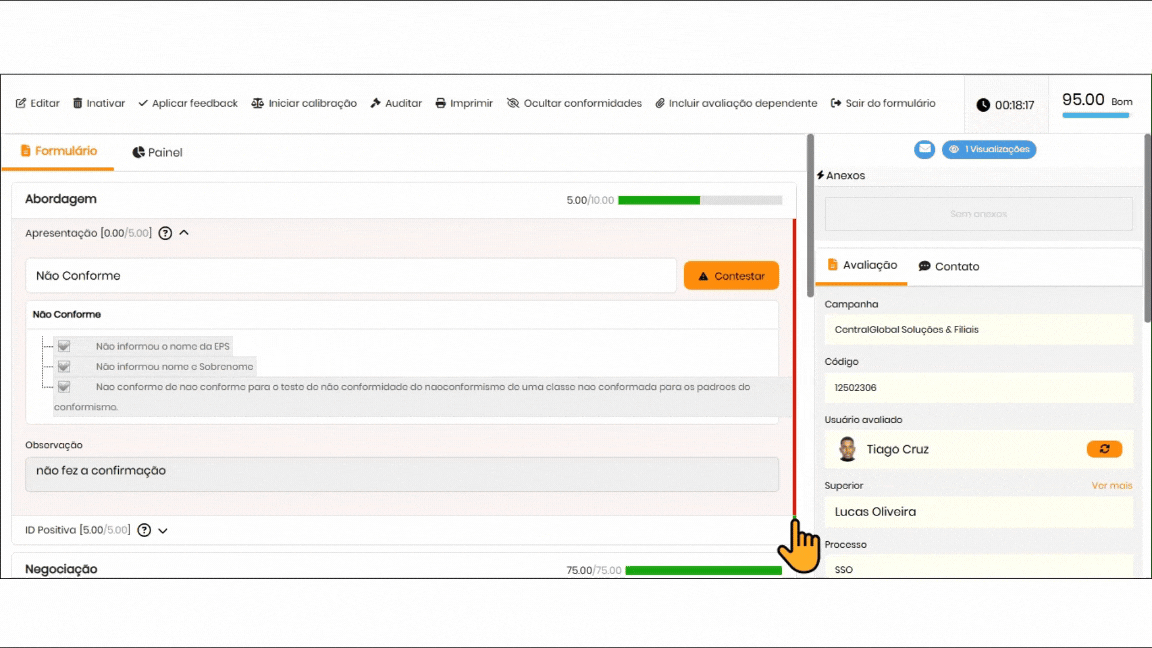Viewport: 1152px width, 648px height.
Task: Start calibration with Iniciar calibração
Action: pos(304,104)
